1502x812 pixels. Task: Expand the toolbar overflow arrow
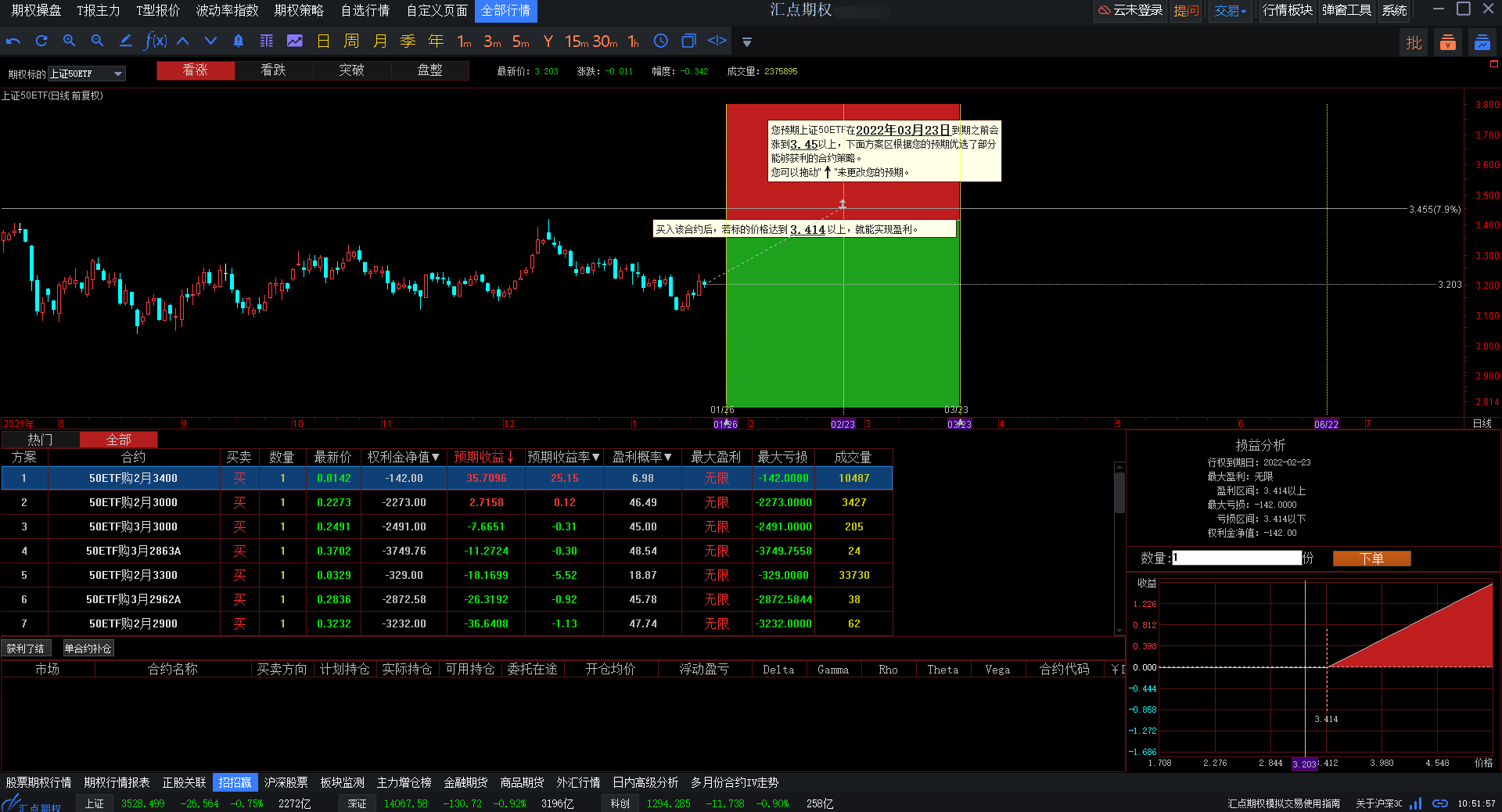pos(747,42)
